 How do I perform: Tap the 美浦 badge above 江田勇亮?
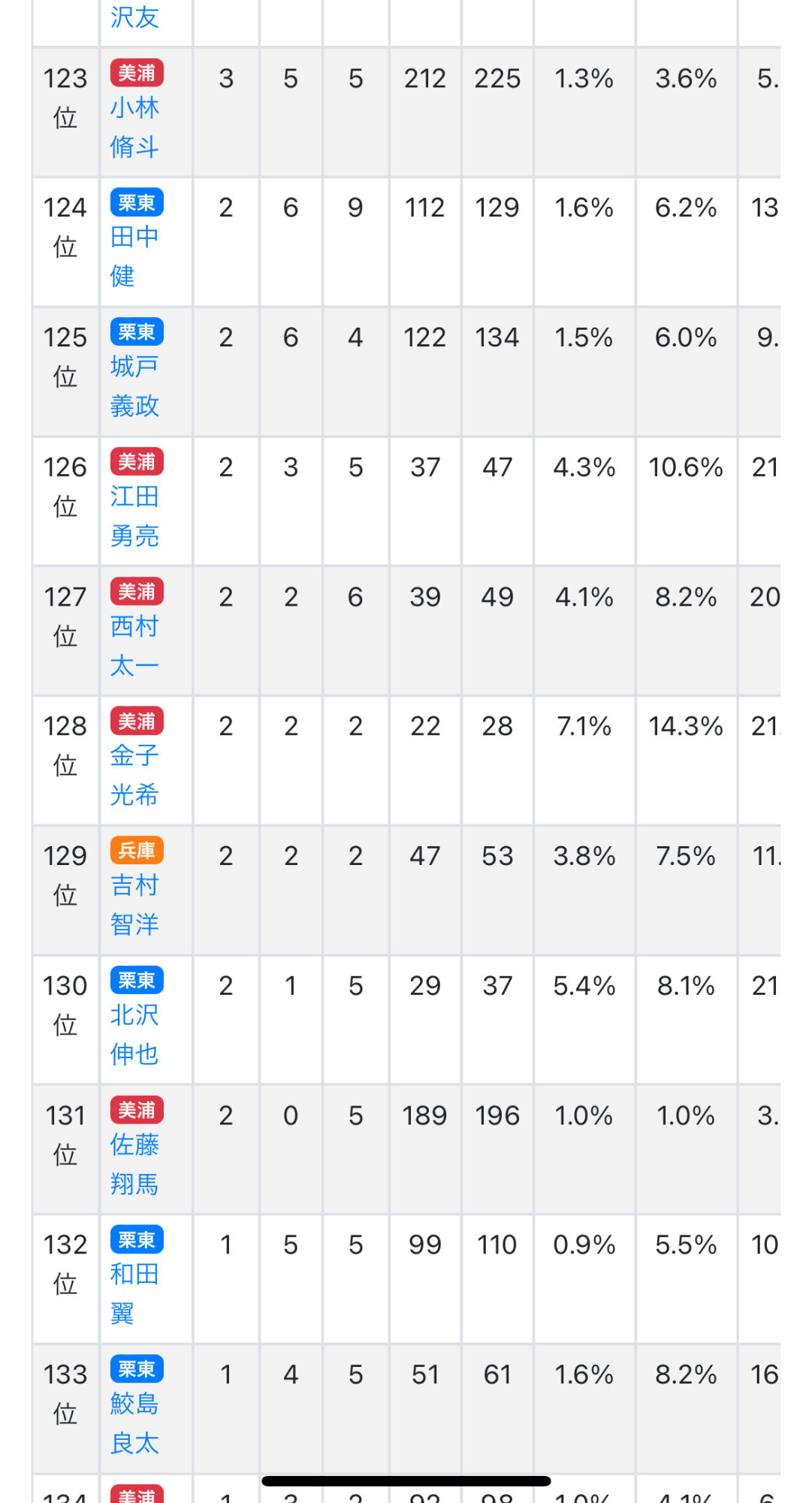click(137, 461)
